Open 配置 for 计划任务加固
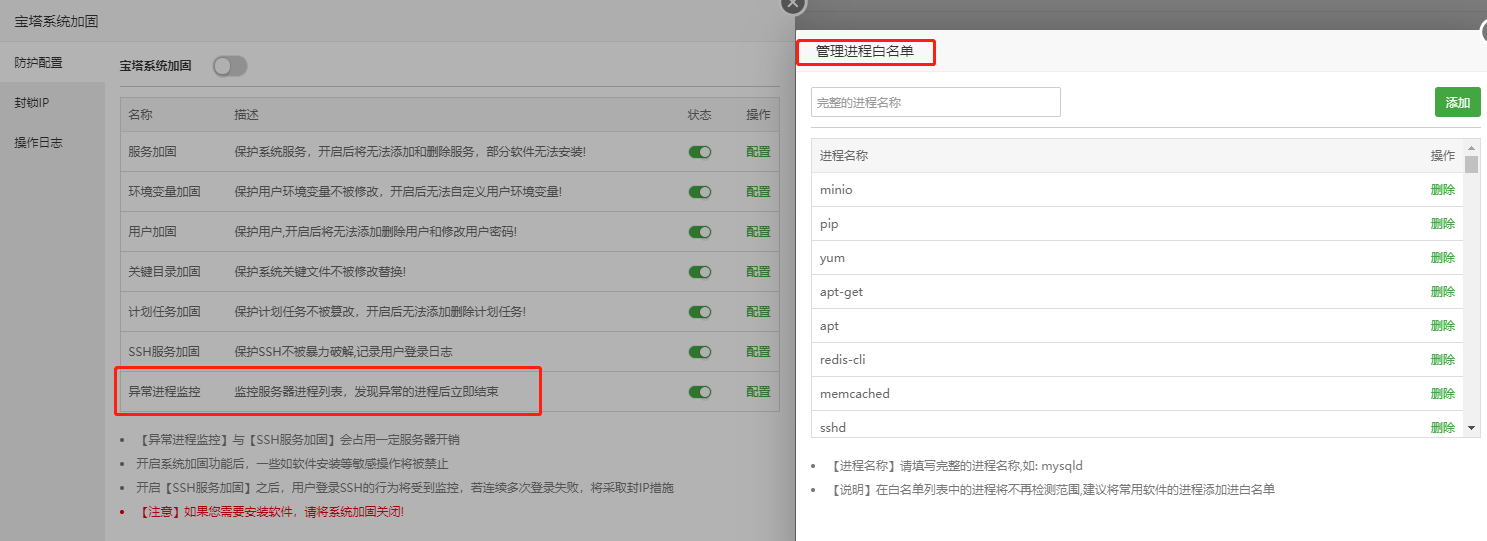This screenshot has width=1487, height=541. point(758,312)
